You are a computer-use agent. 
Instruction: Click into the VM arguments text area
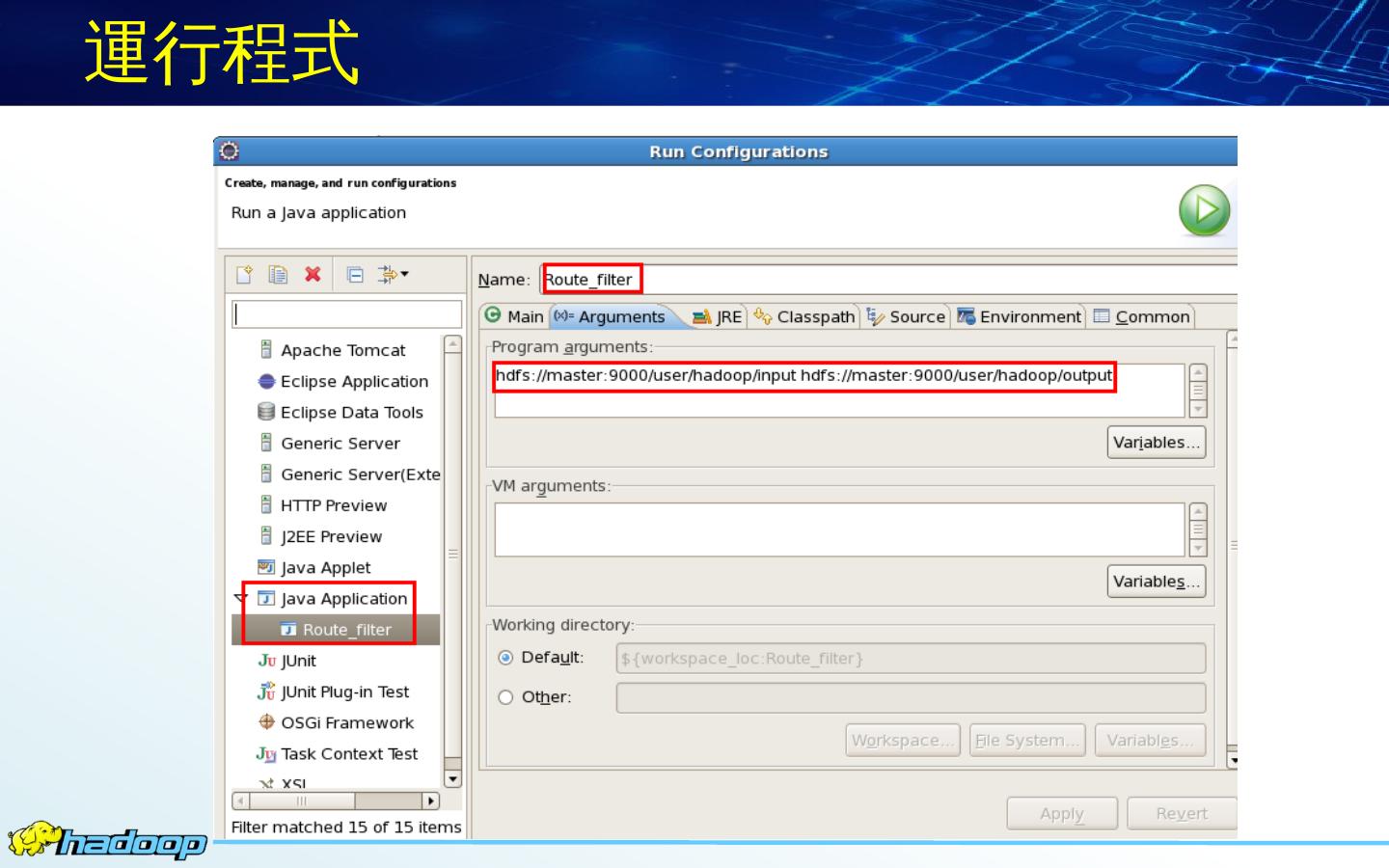[839, 529]
